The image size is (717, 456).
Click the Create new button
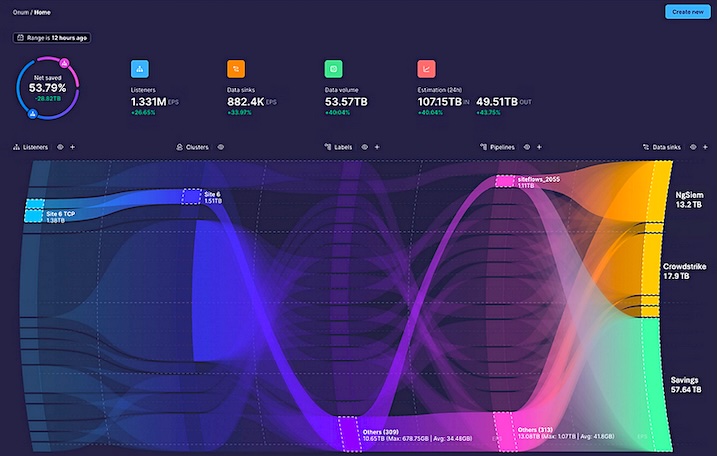click(686, 12)
